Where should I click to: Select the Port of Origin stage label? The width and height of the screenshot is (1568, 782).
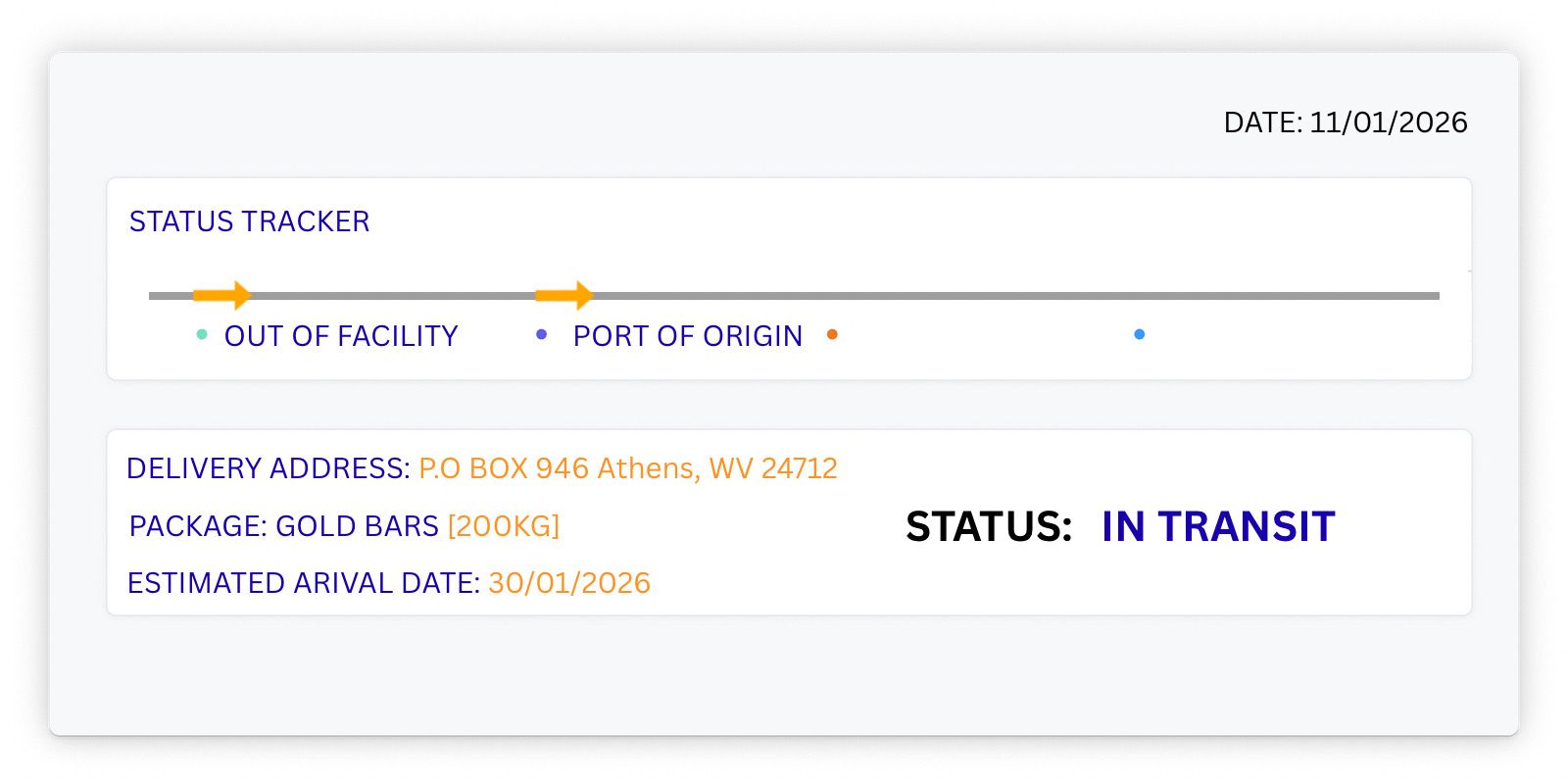(x=687, y=336)
